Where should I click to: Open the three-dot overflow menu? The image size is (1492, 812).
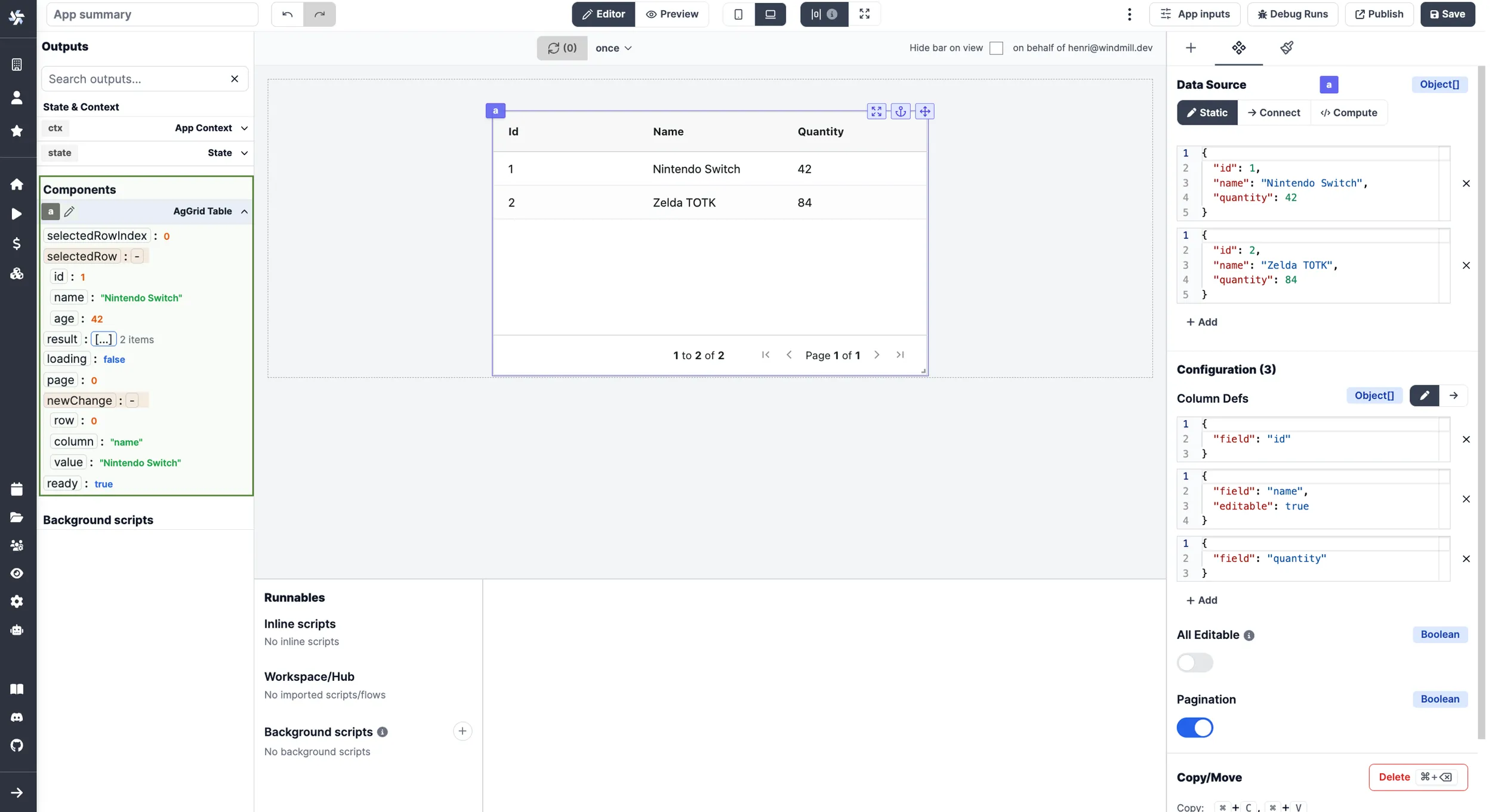point(1129,14)
